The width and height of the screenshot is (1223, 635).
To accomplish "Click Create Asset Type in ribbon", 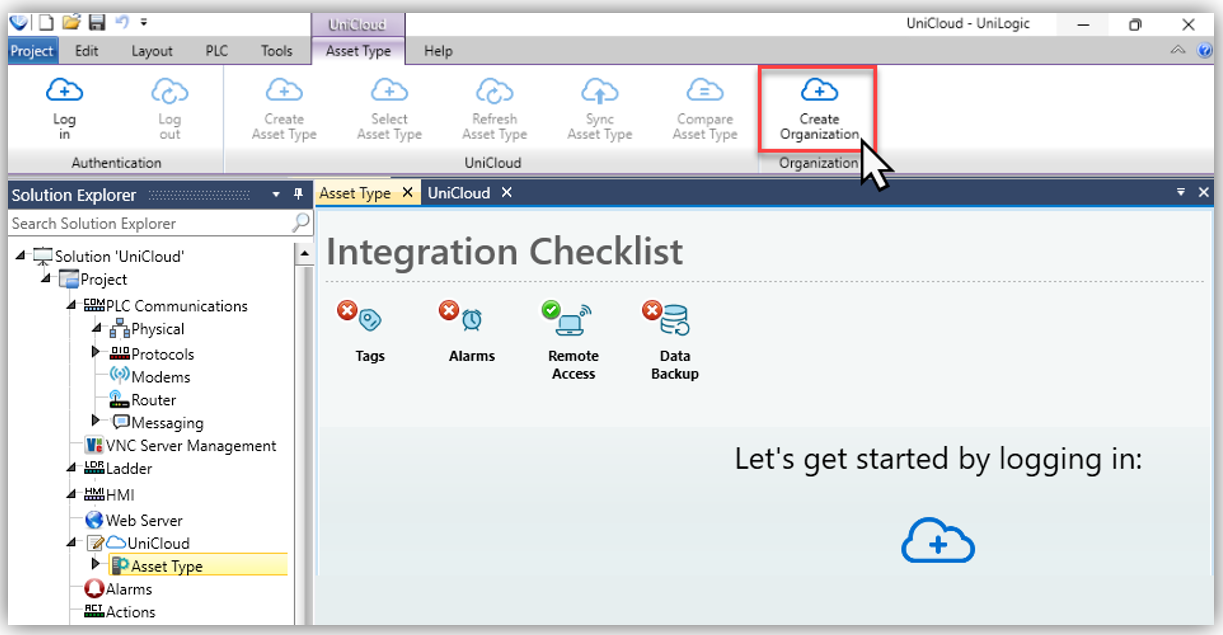I will click(x=284, y=110).
